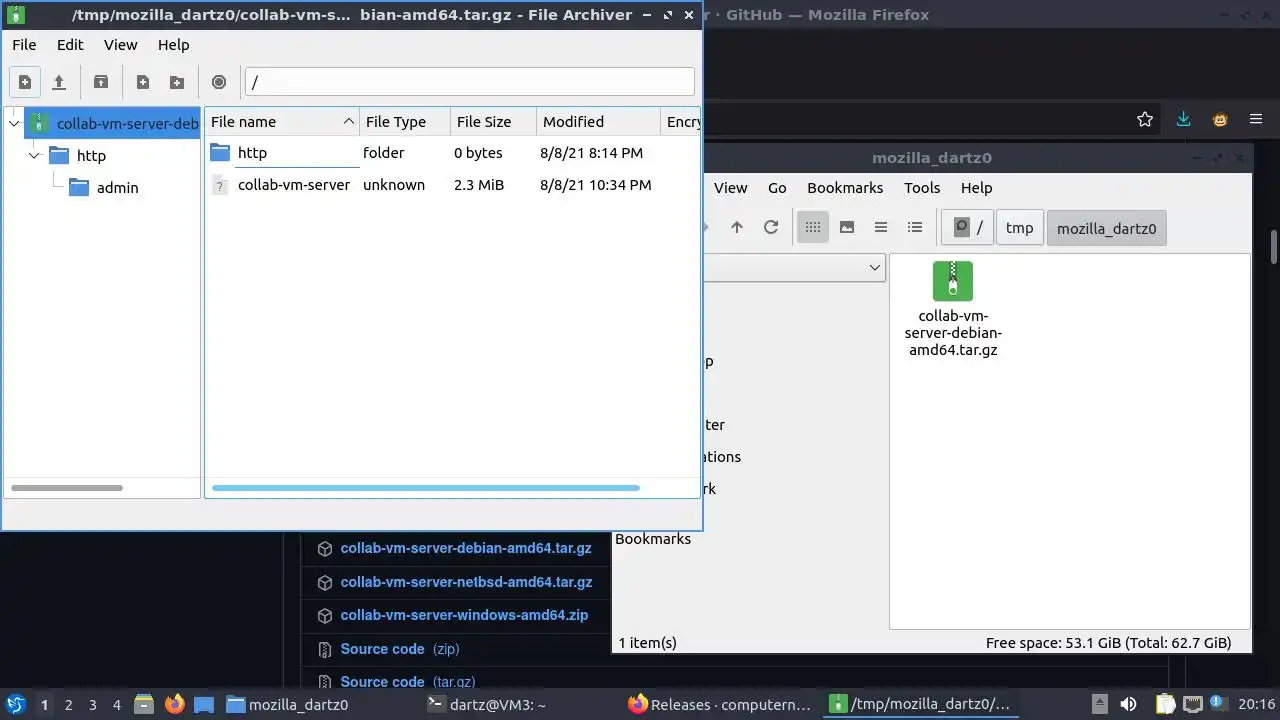Click the tmp path button
Screen dimensions: 1280x720
point(1019,228)
